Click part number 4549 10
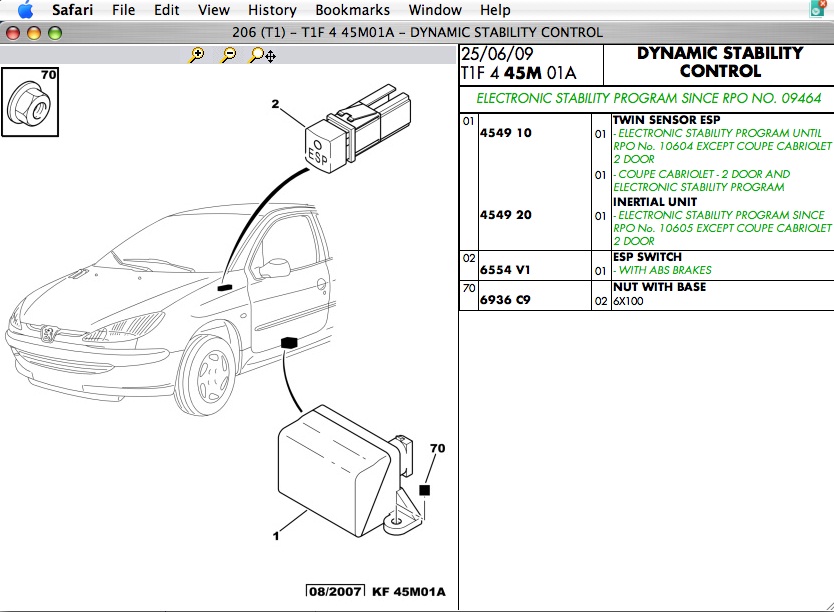 [505, 133]
